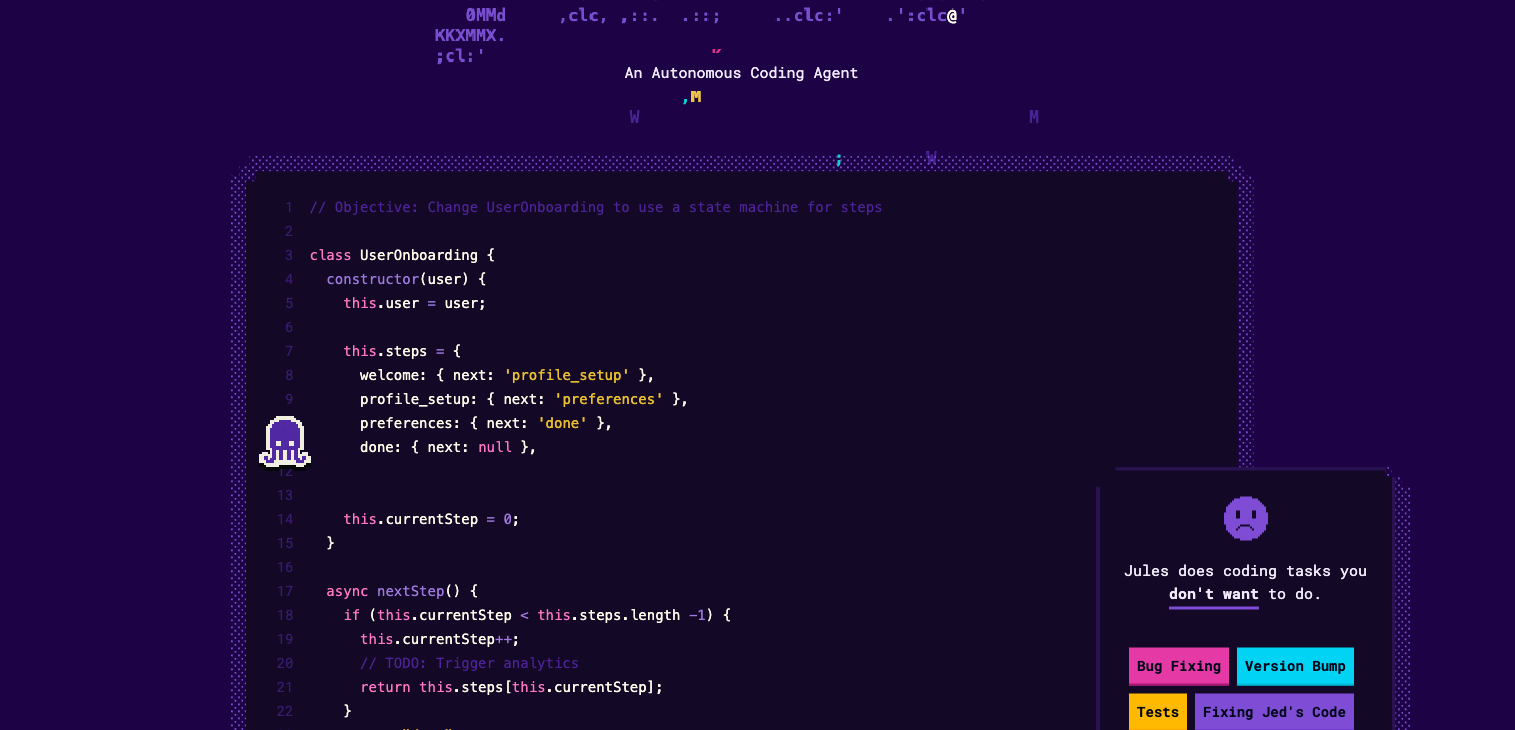This screenshot has height=730, width=1515.
Task: Click the "async nextStep()" method declaration
Action: pyautogui.click(x=402, y=591)
